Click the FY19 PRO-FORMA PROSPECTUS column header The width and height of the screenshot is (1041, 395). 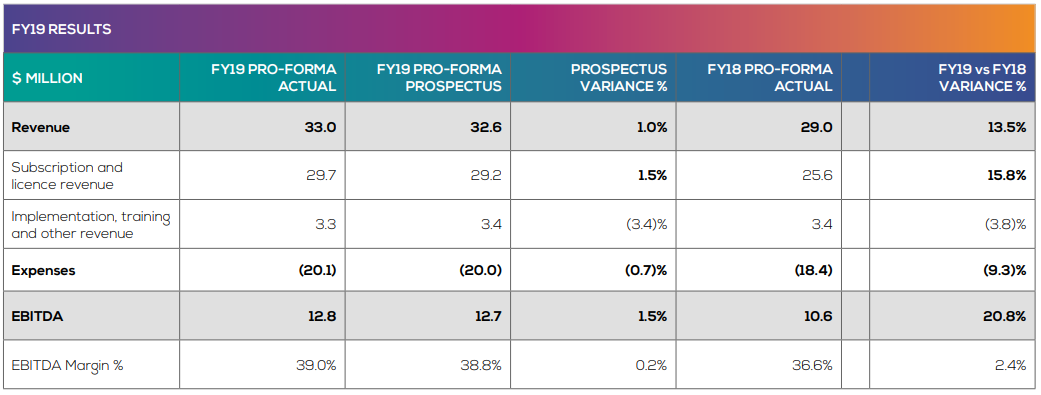pos(428,78)
